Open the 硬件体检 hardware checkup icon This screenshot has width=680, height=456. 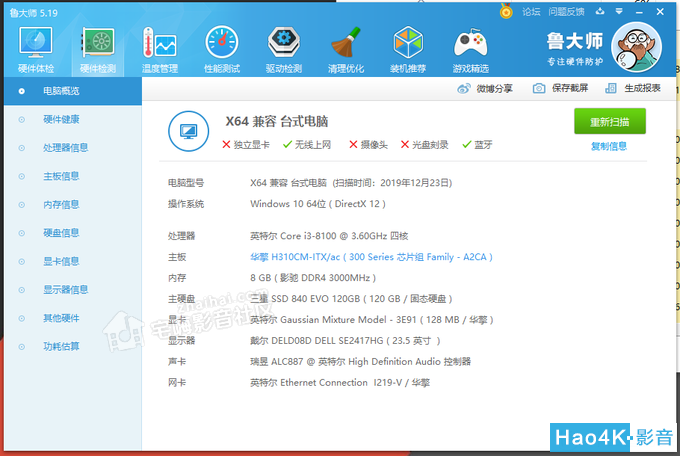pos(36,49)
